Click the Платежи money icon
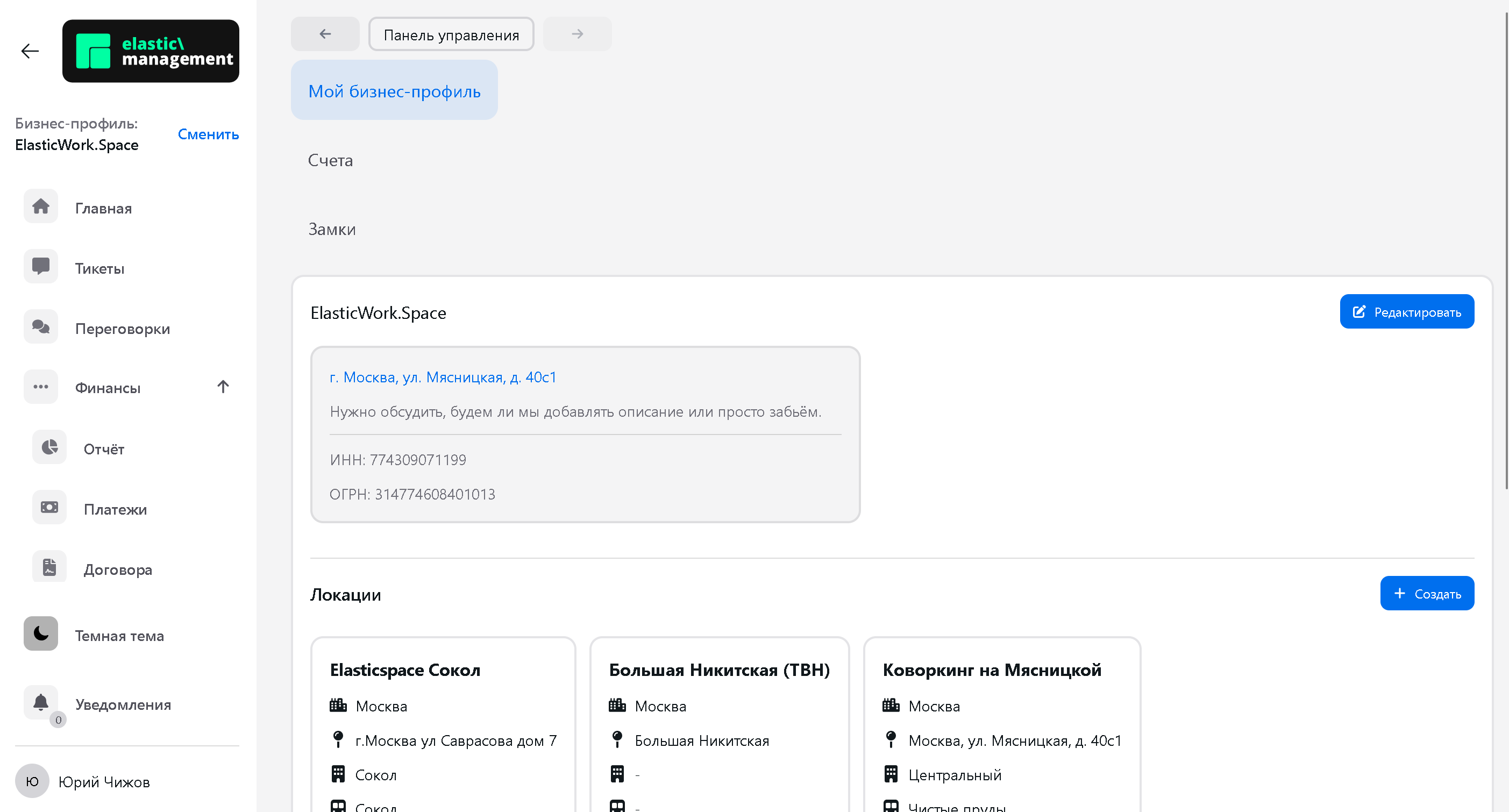1509x812 pixels. (49, 507)
